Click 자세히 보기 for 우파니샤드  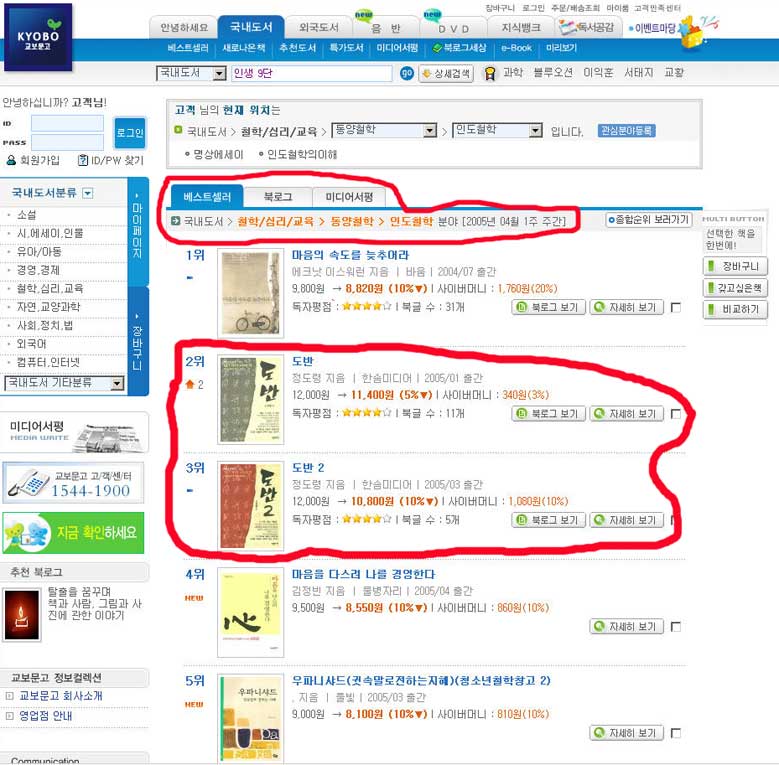click(626, 733)
